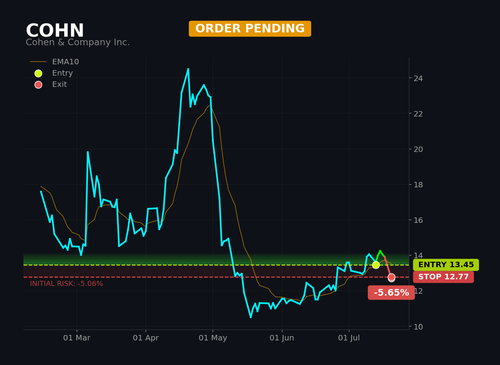500x365 pixels.
Task: Click the 24 price axis label
Action: 418,78
